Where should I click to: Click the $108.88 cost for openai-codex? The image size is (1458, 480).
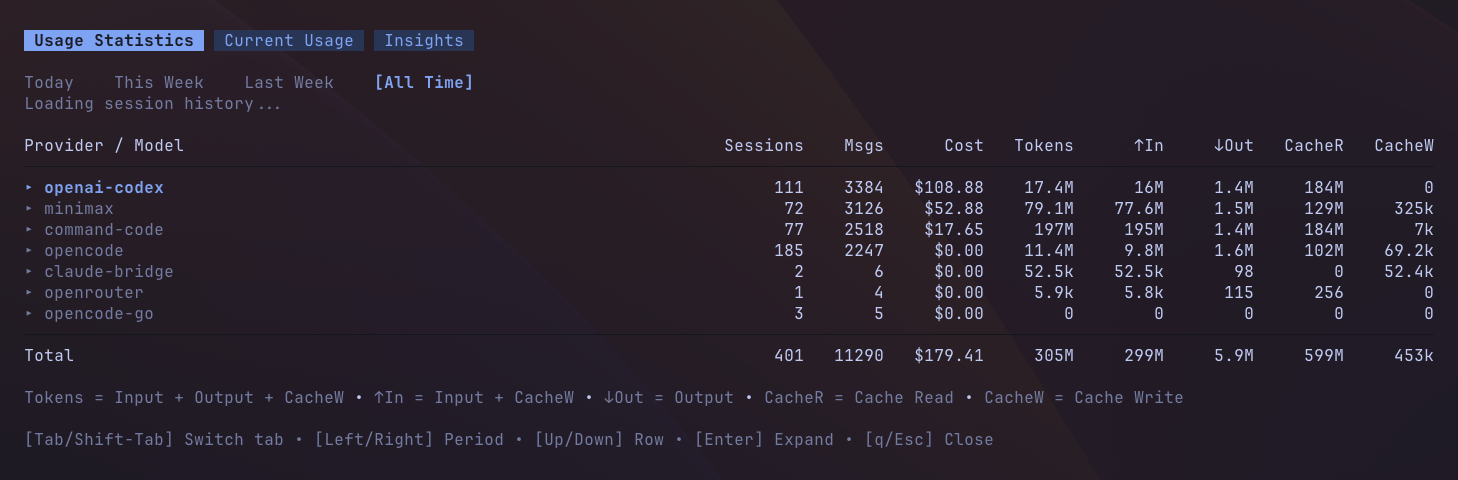coord(949,188)
